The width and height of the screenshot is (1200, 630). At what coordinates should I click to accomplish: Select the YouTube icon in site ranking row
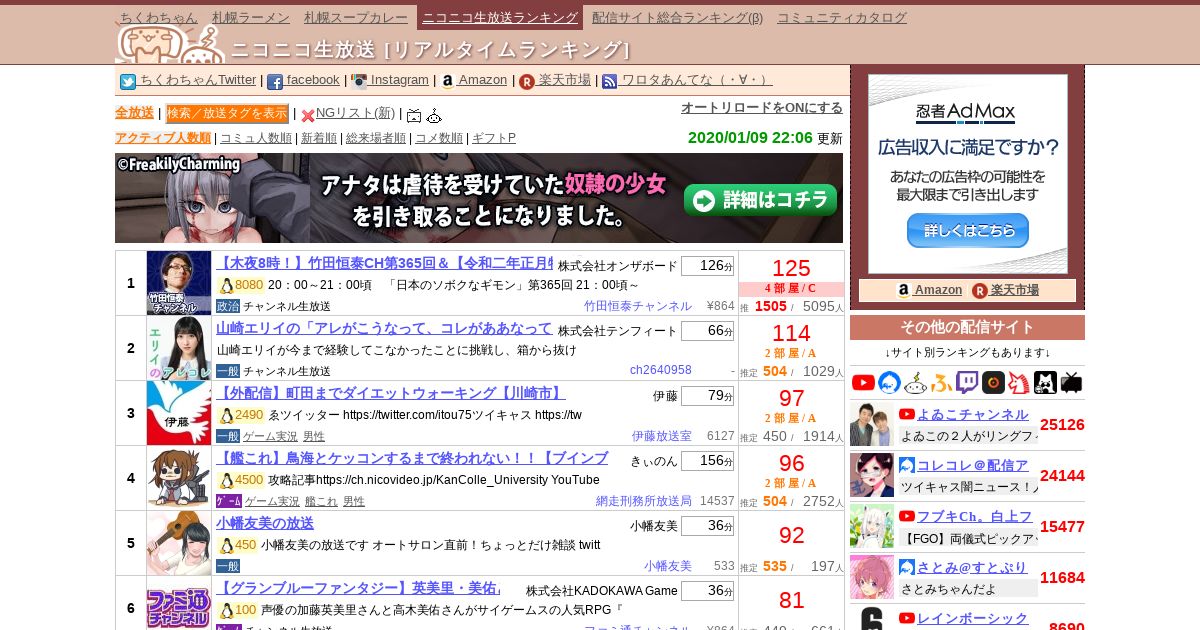pyautogui.click(x=863, y=382)
